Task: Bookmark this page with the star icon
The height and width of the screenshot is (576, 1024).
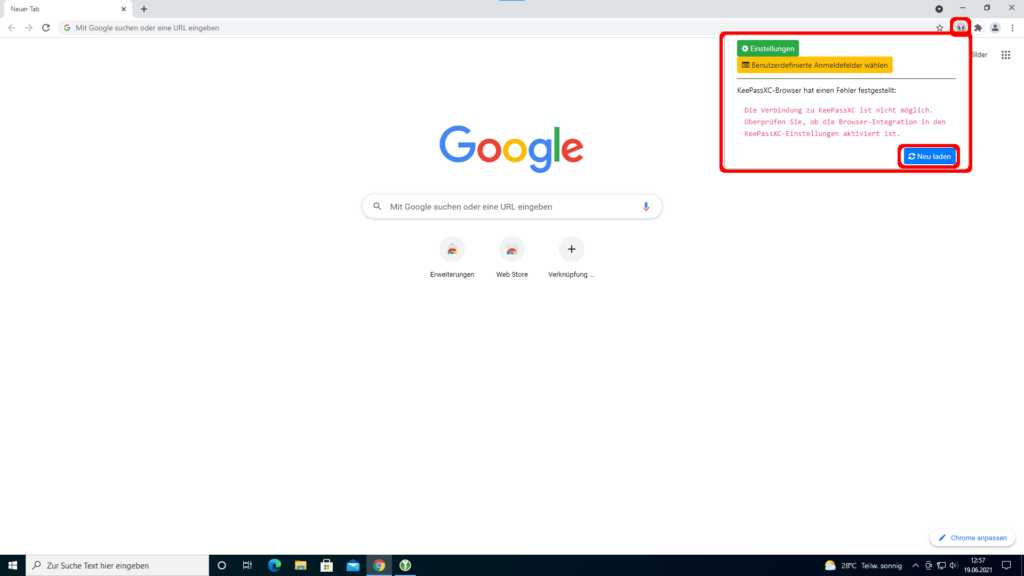Action: coord(939,28)
